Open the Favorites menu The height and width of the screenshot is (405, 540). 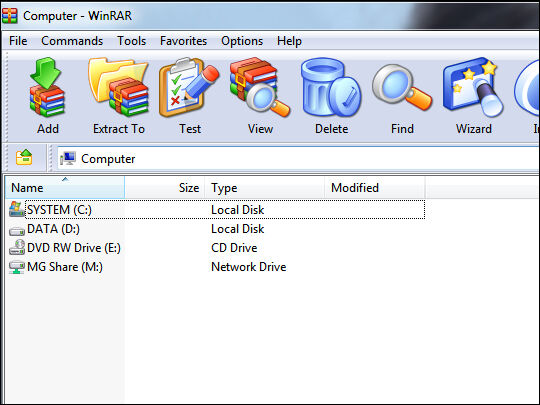pos(183,41)
